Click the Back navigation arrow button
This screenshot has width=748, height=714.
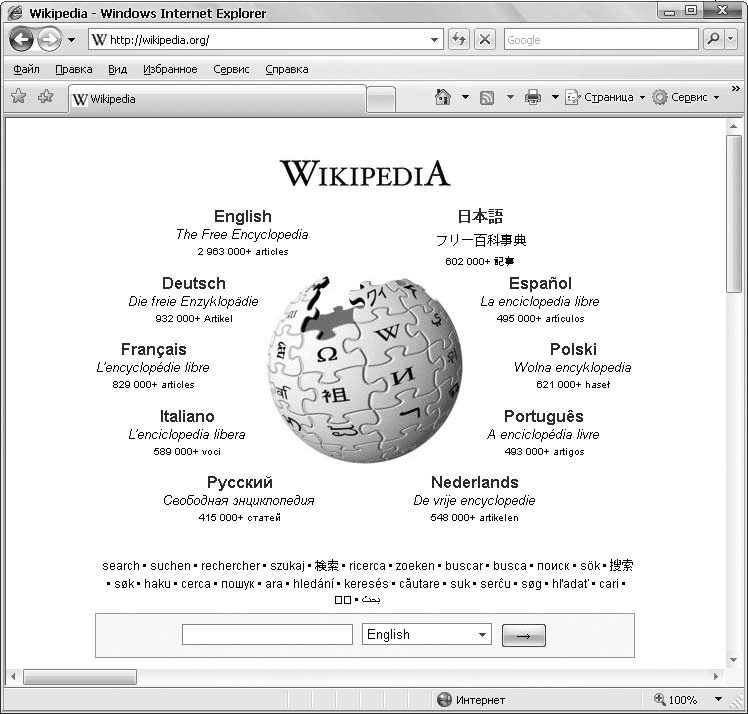point(22,40)
